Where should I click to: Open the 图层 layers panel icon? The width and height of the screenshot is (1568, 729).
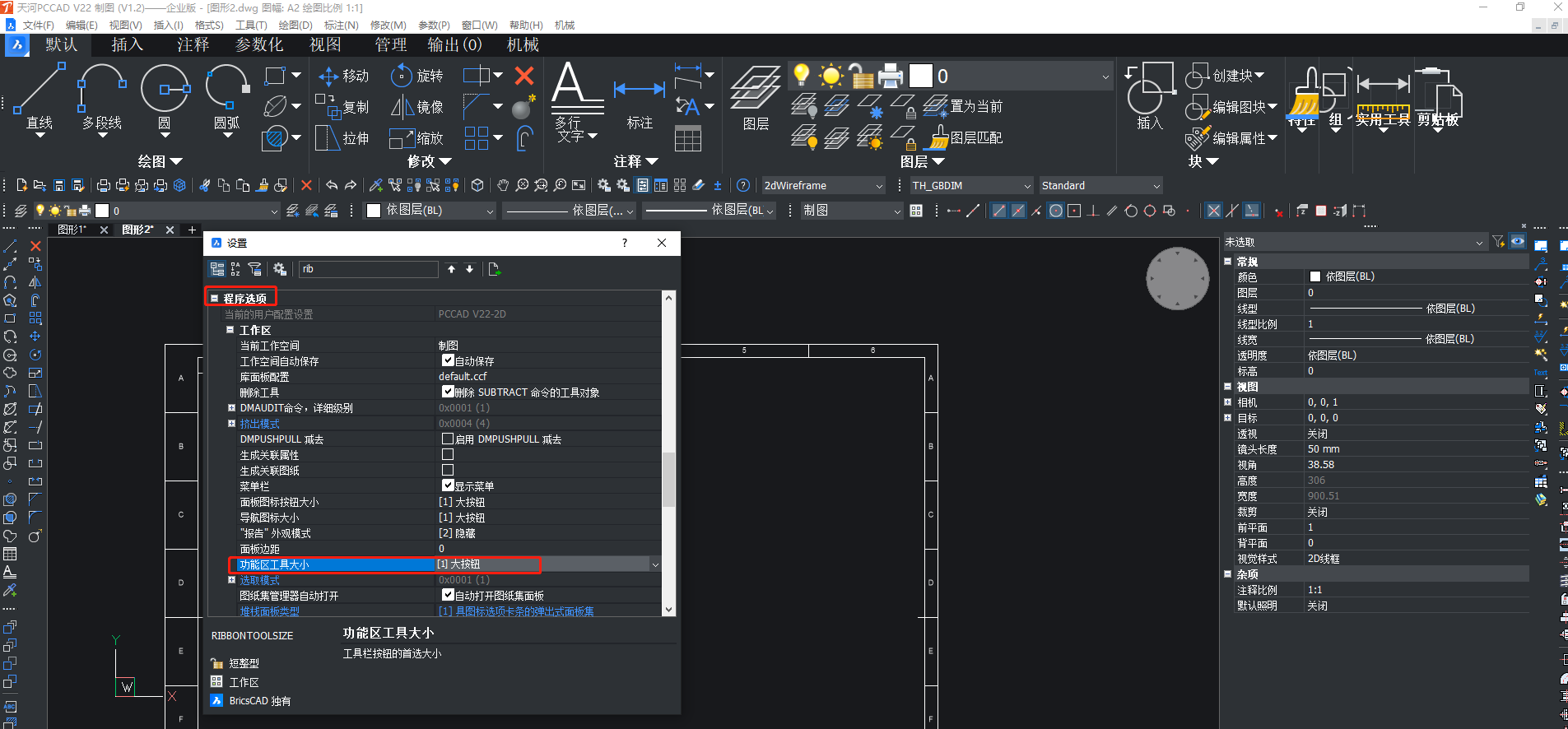click(756, 97)
